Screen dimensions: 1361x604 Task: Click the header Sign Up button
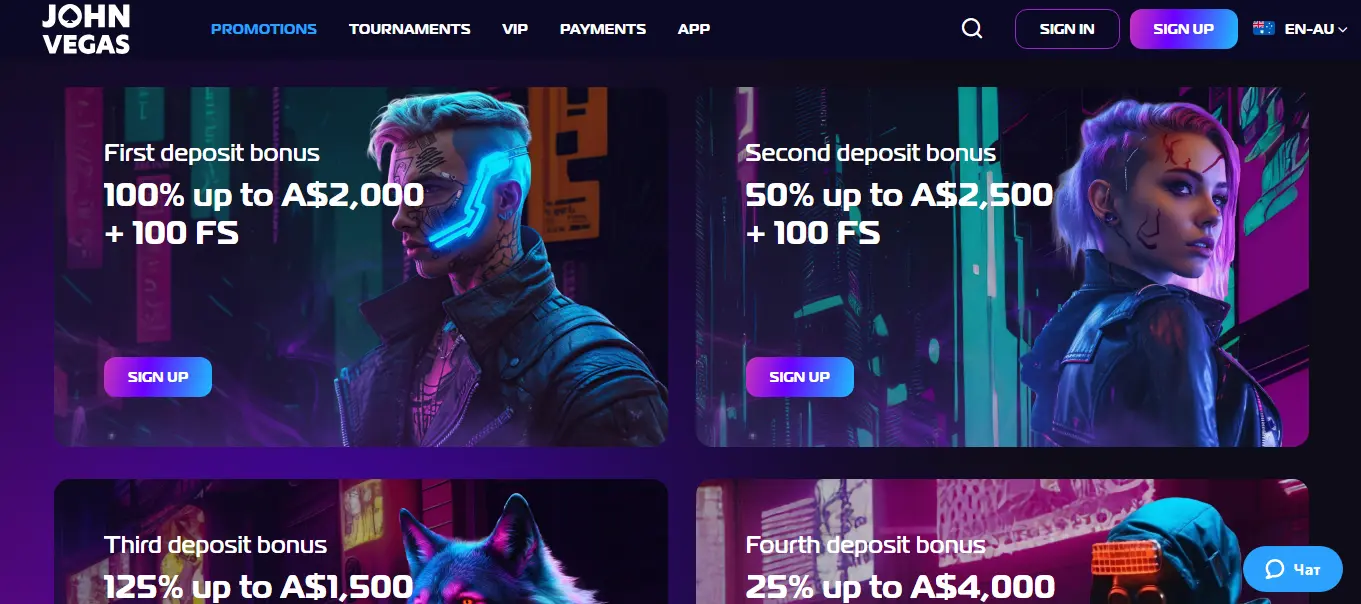[x=1183, y=29]
